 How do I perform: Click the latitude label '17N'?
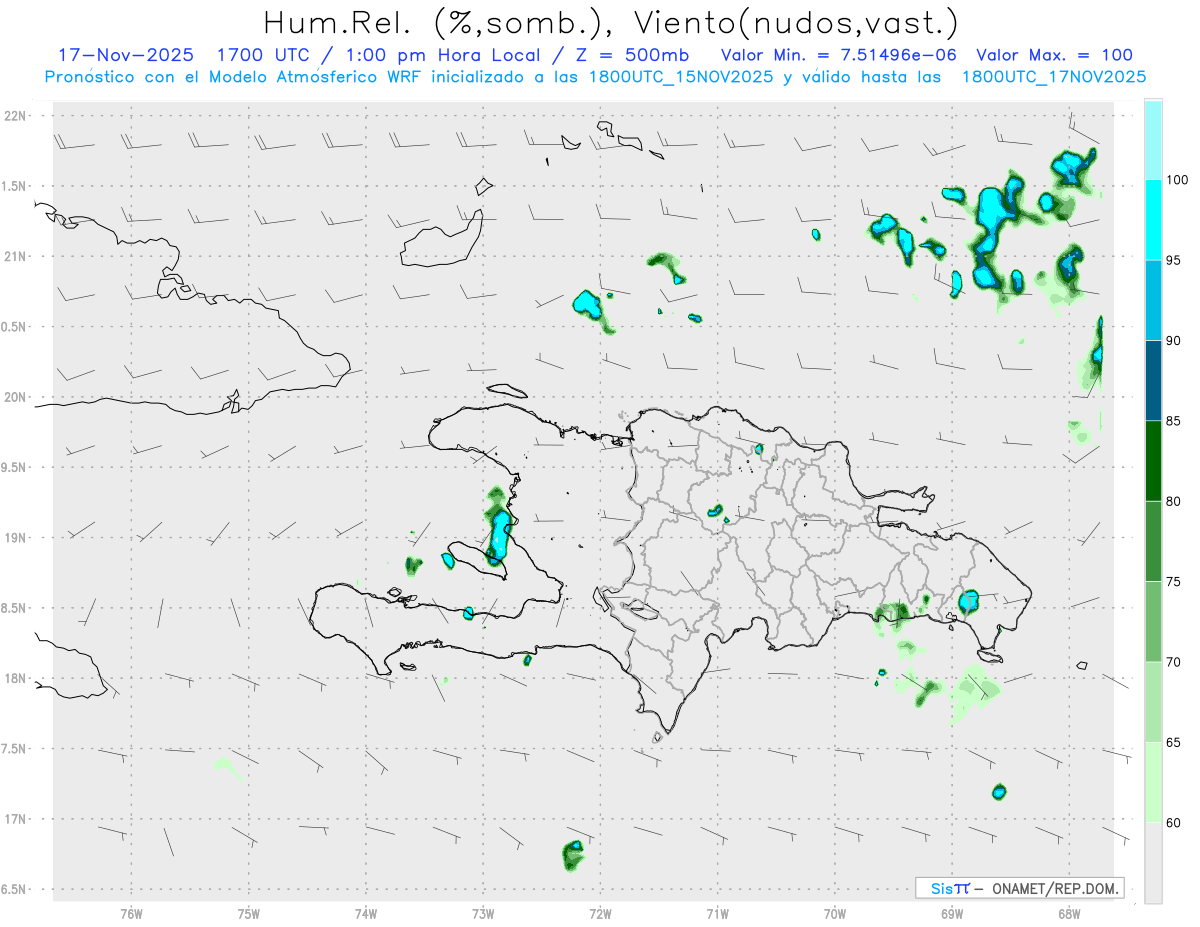pyautogui.click(x=17, y=819)
